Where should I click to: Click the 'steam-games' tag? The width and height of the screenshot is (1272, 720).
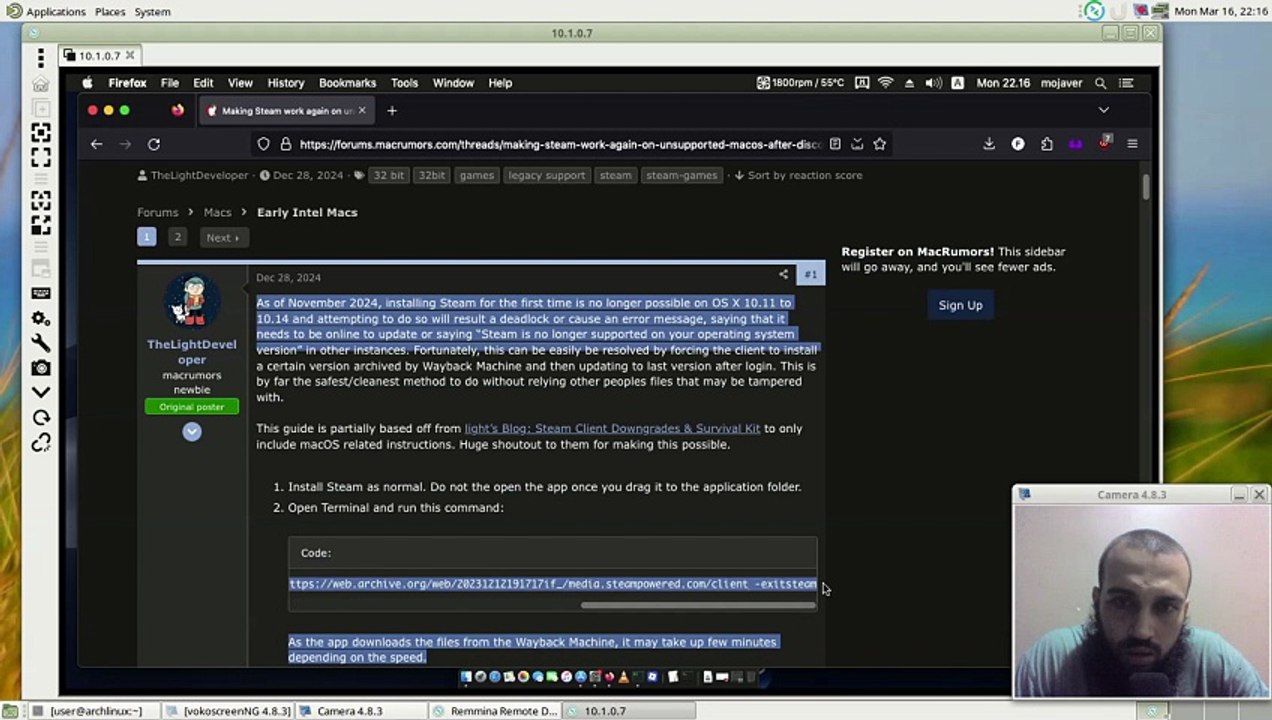point(681,175)
